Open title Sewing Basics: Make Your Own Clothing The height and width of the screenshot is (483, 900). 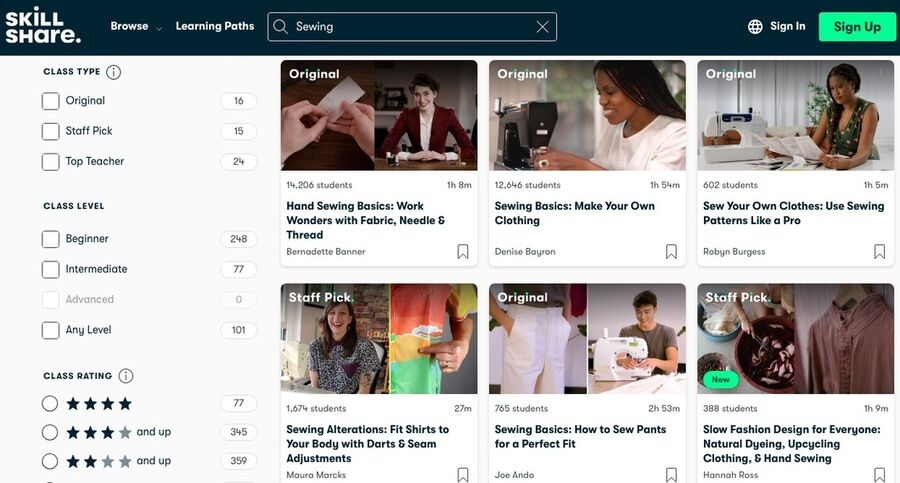pos(575,213)
